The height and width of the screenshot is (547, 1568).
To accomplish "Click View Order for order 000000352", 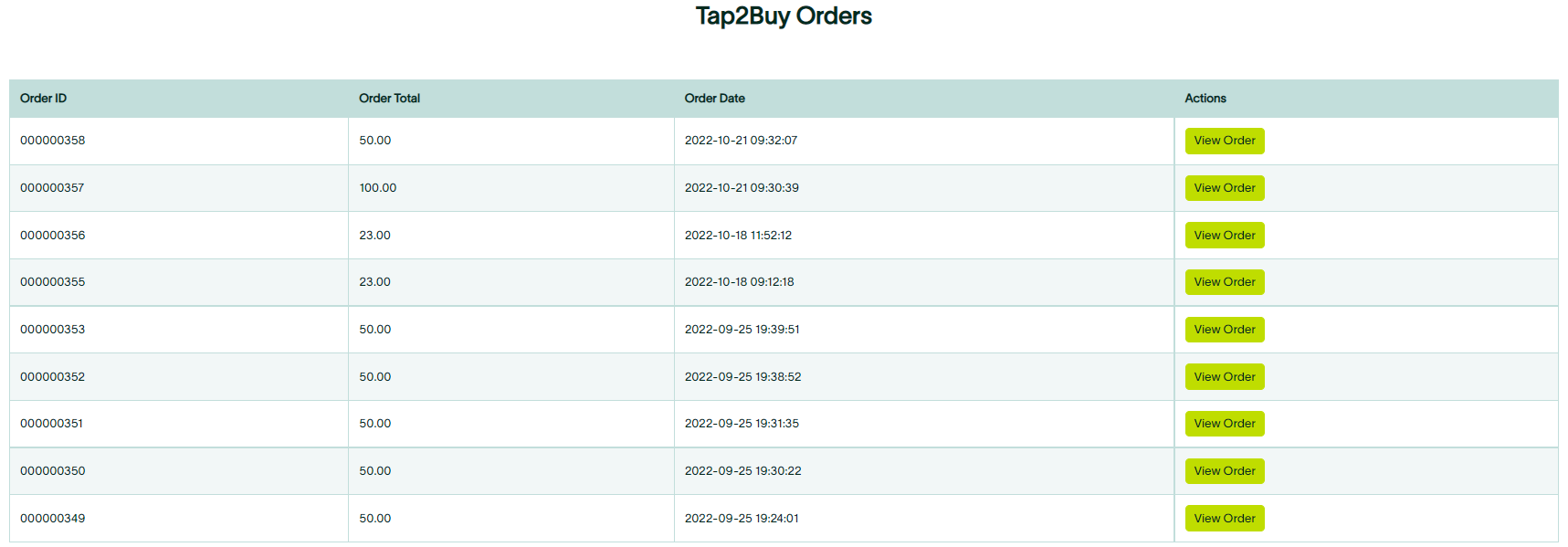I will click(x=1224, y=376).
